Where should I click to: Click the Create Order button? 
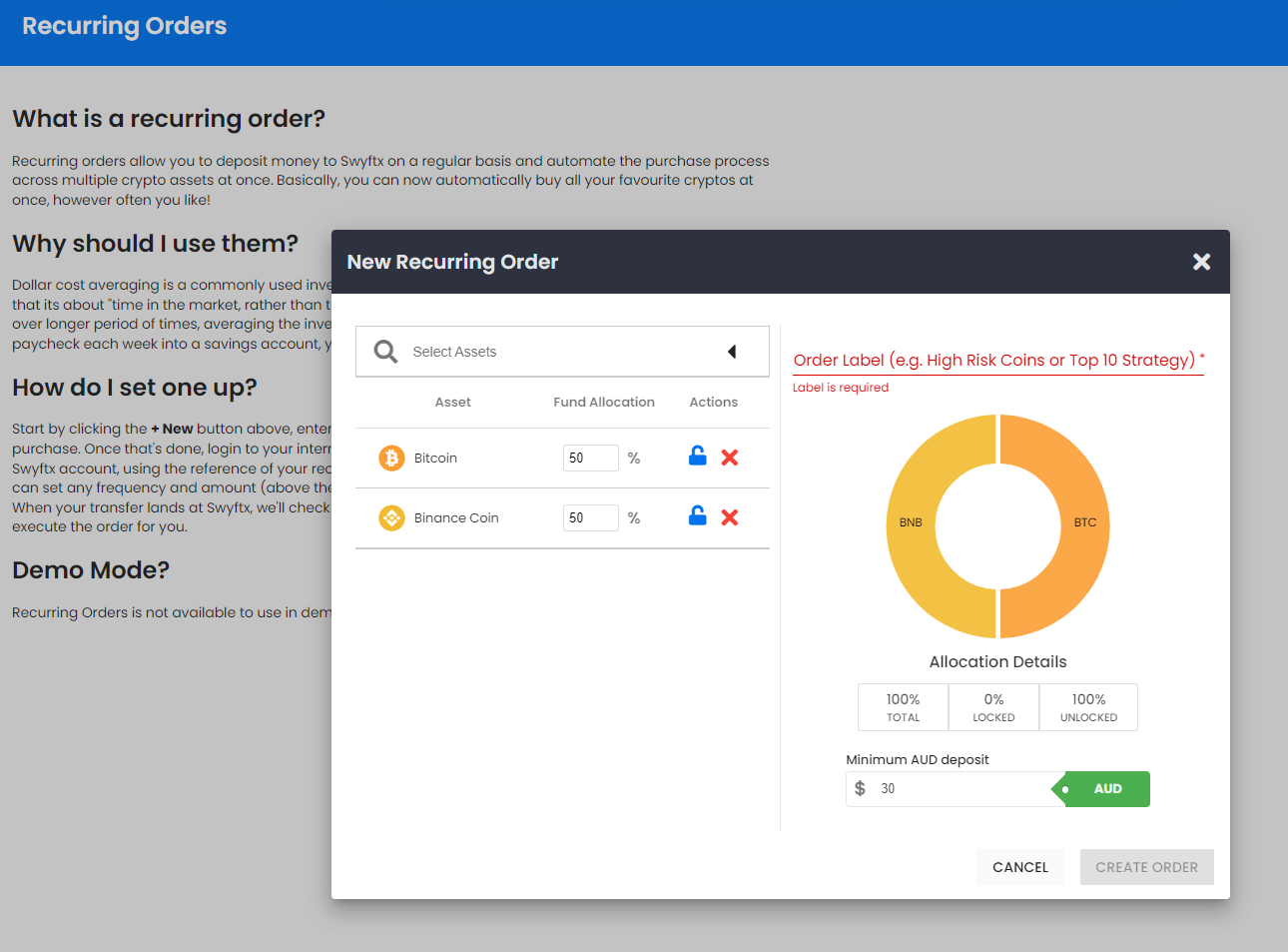point(1147,867)
